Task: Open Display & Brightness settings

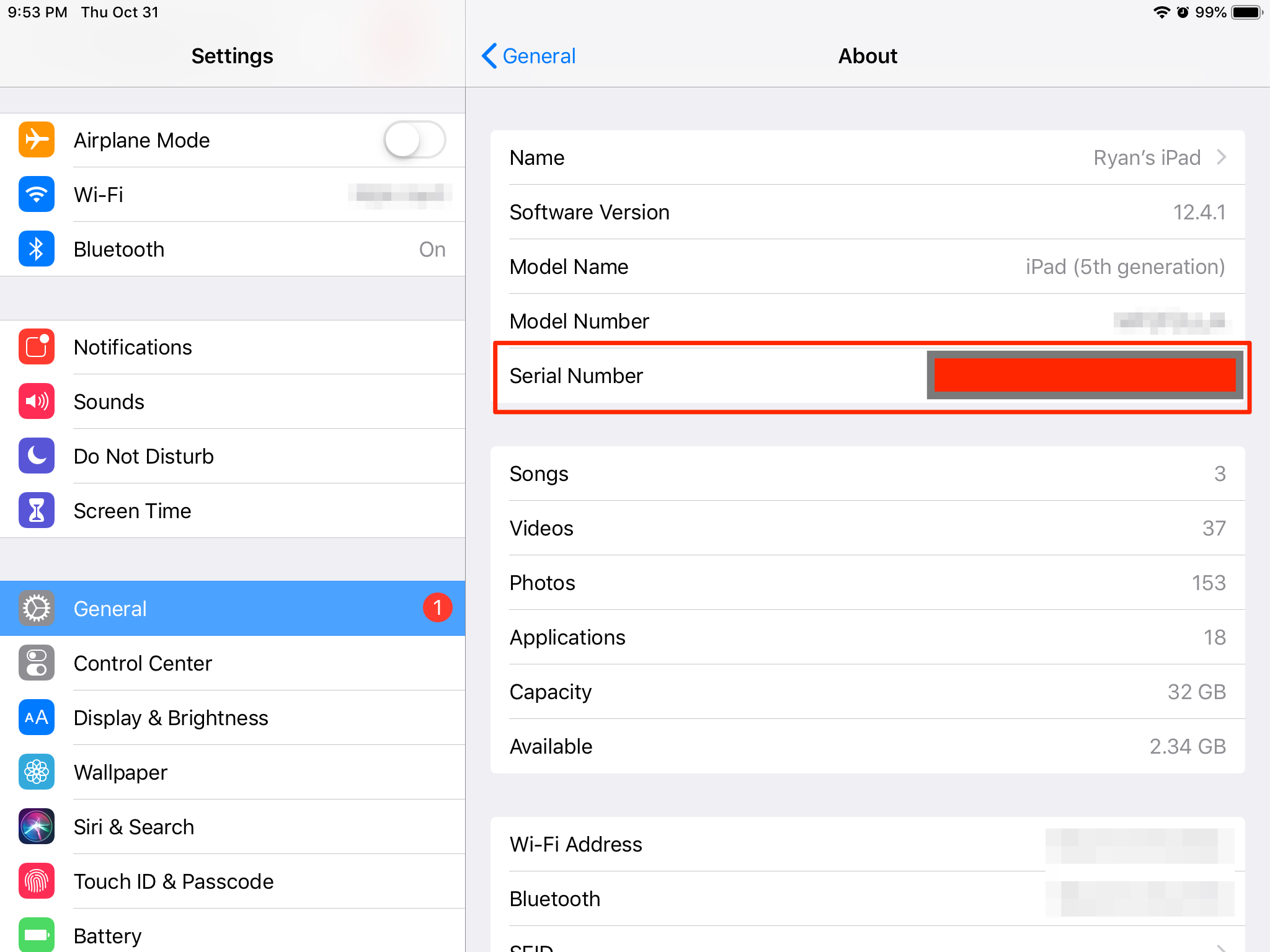Action: [171, 718]
